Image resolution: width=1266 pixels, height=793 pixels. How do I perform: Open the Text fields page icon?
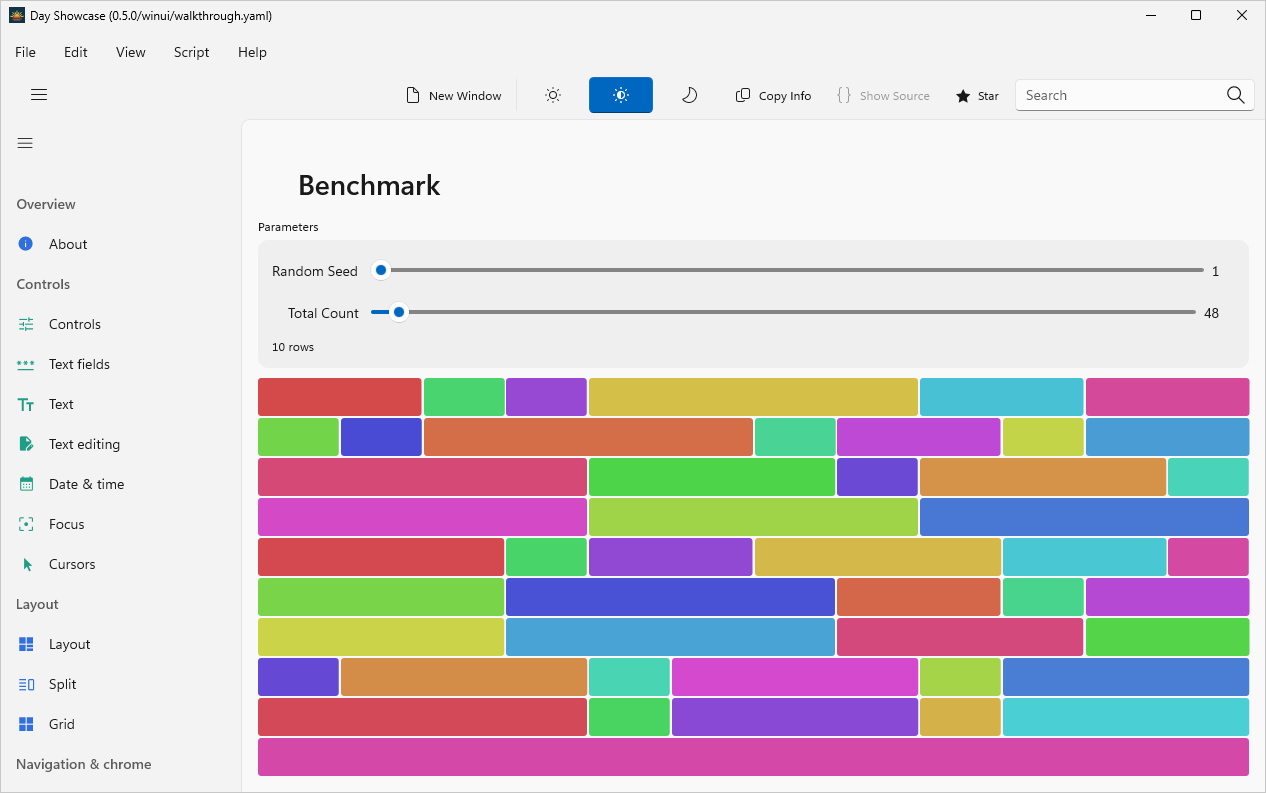pos(26,364)
